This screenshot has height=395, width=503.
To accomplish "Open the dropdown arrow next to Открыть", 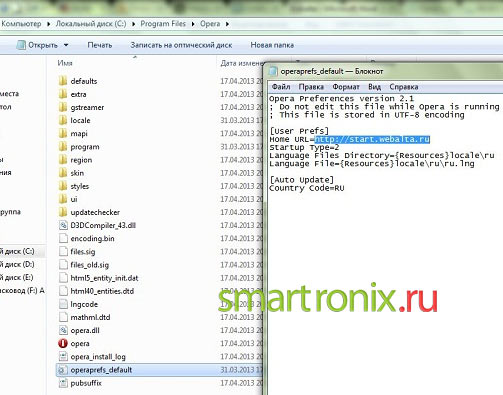I will (x=66, y=45).
